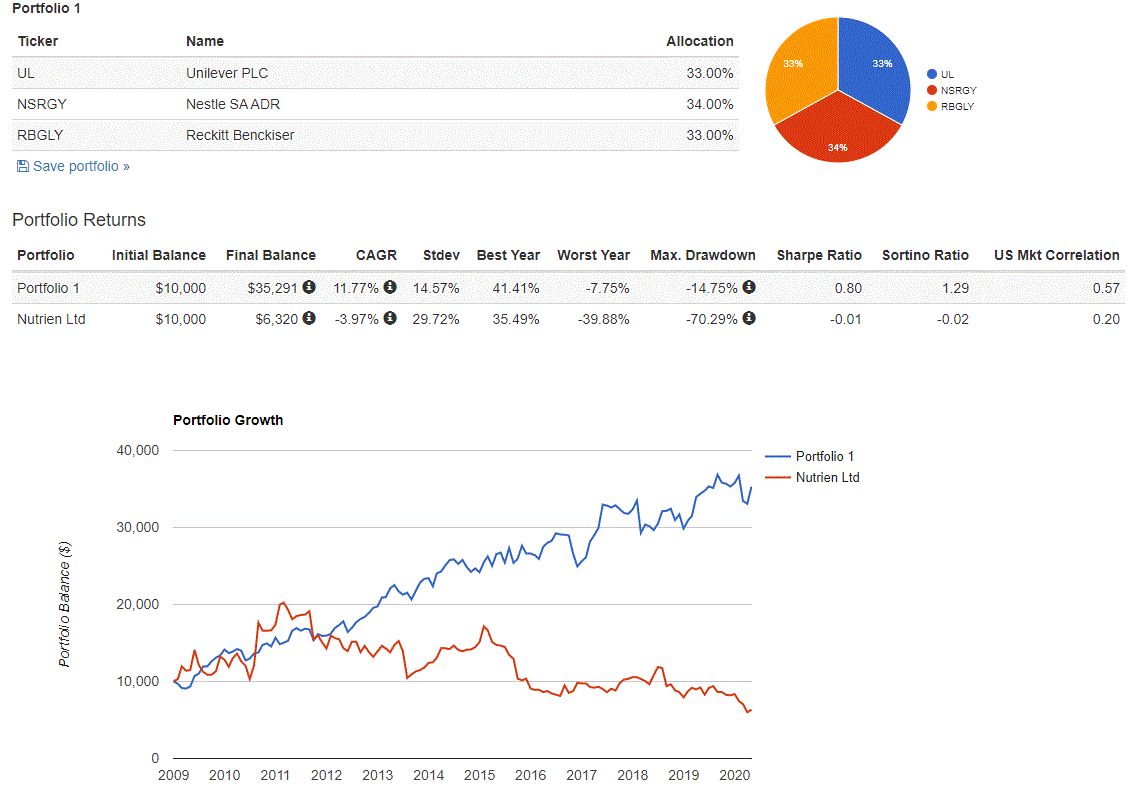Open the Save portfolio link

[x=81, y=166]
